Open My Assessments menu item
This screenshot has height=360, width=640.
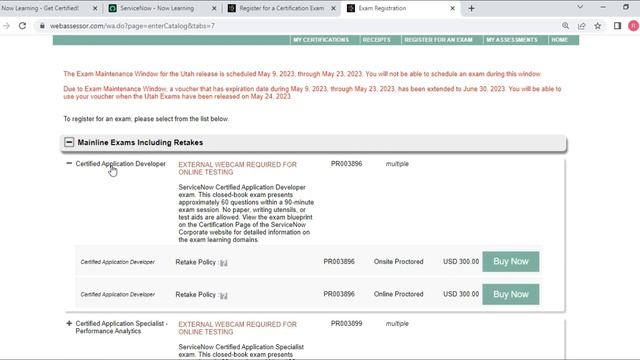point(512,40)
